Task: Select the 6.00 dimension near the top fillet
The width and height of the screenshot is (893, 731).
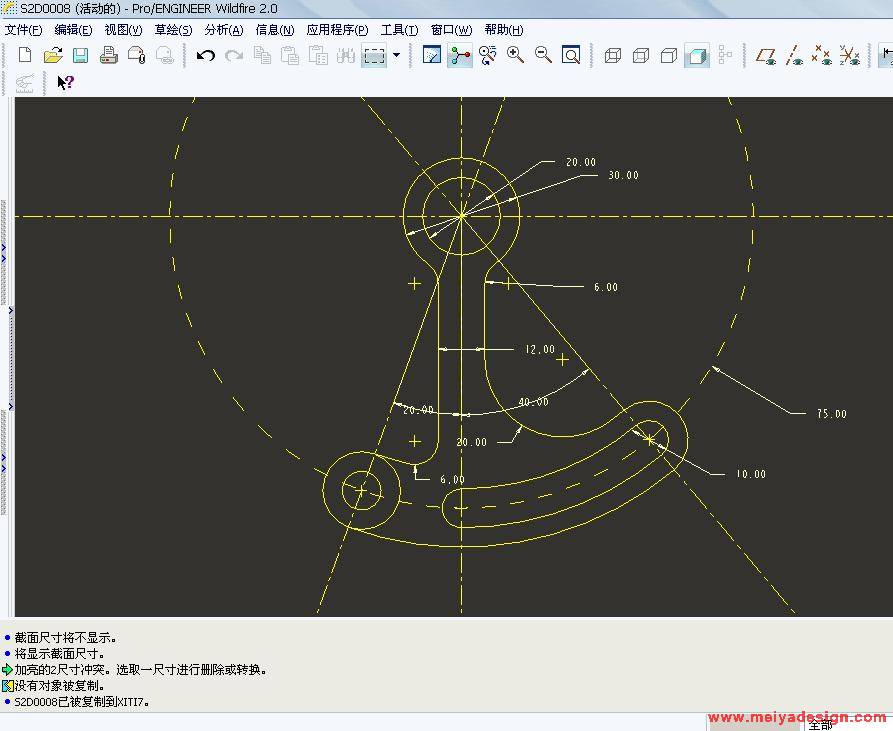Action: (606, 287)
